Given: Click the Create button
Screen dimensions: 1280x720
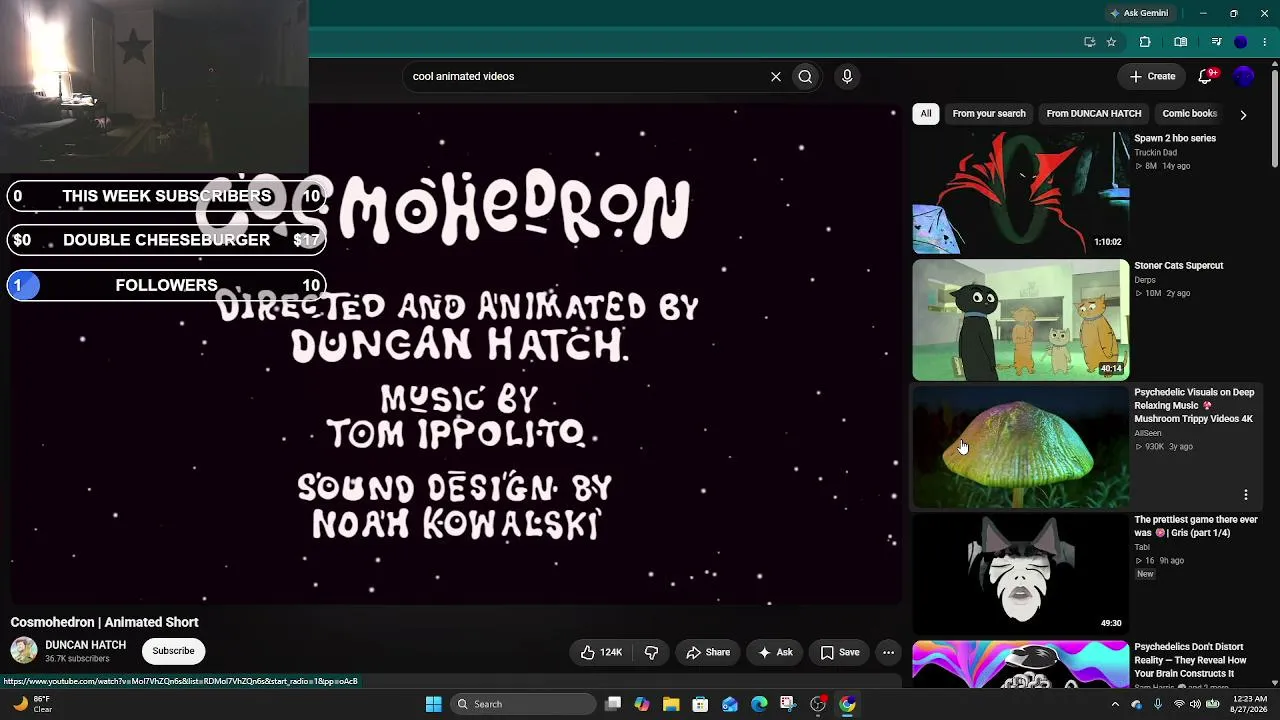Looking at the screenshot, I should [x=1152, y=76].
